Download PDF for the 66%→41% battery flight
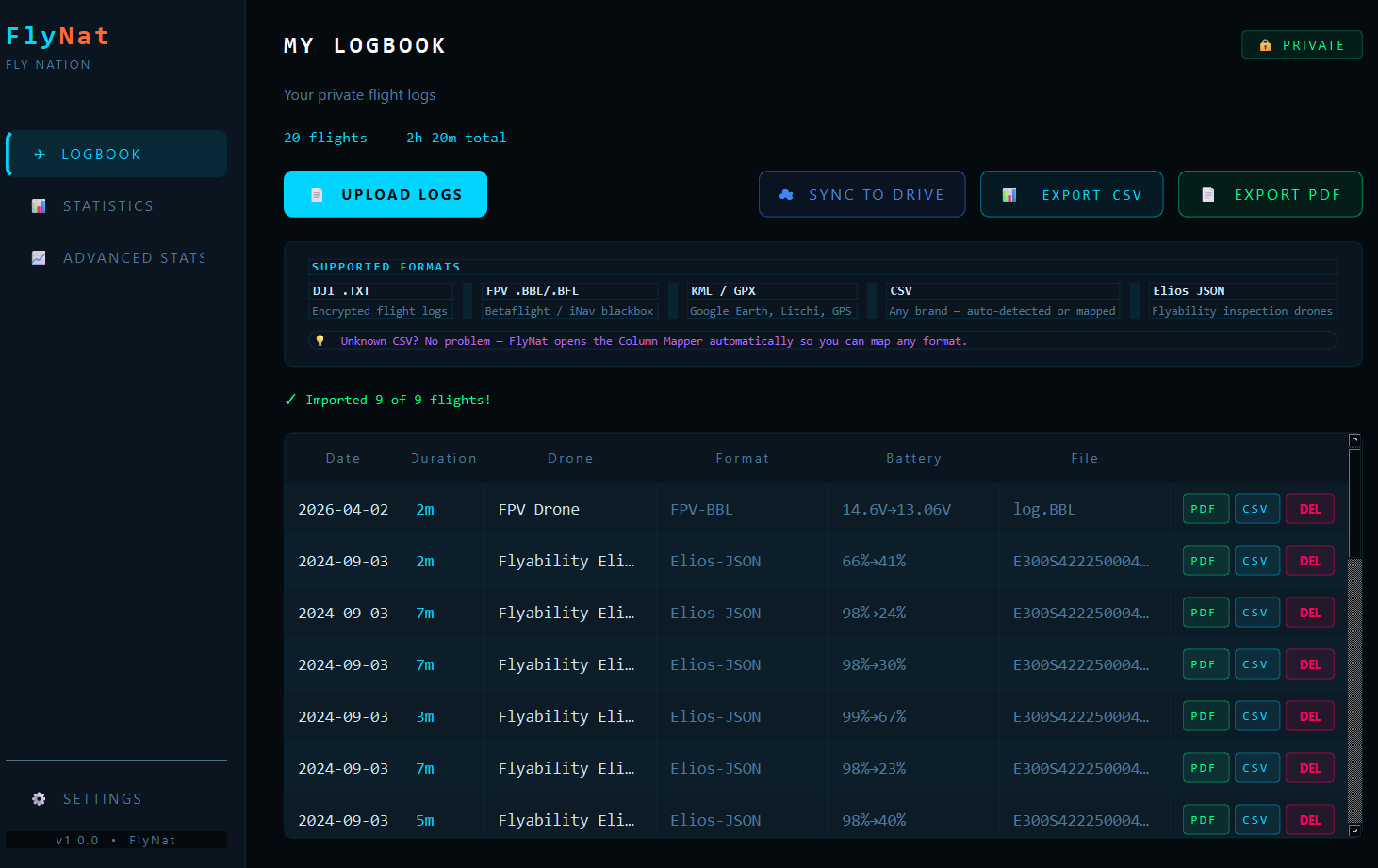The image size is (1378, 868). (1206, 561)
